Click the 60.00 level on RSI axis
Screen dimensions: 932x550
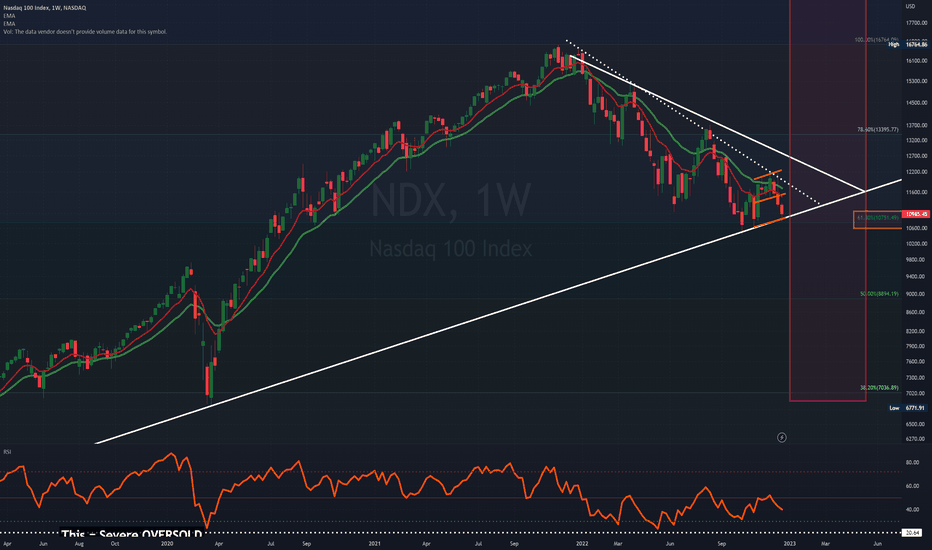point(912,486)
